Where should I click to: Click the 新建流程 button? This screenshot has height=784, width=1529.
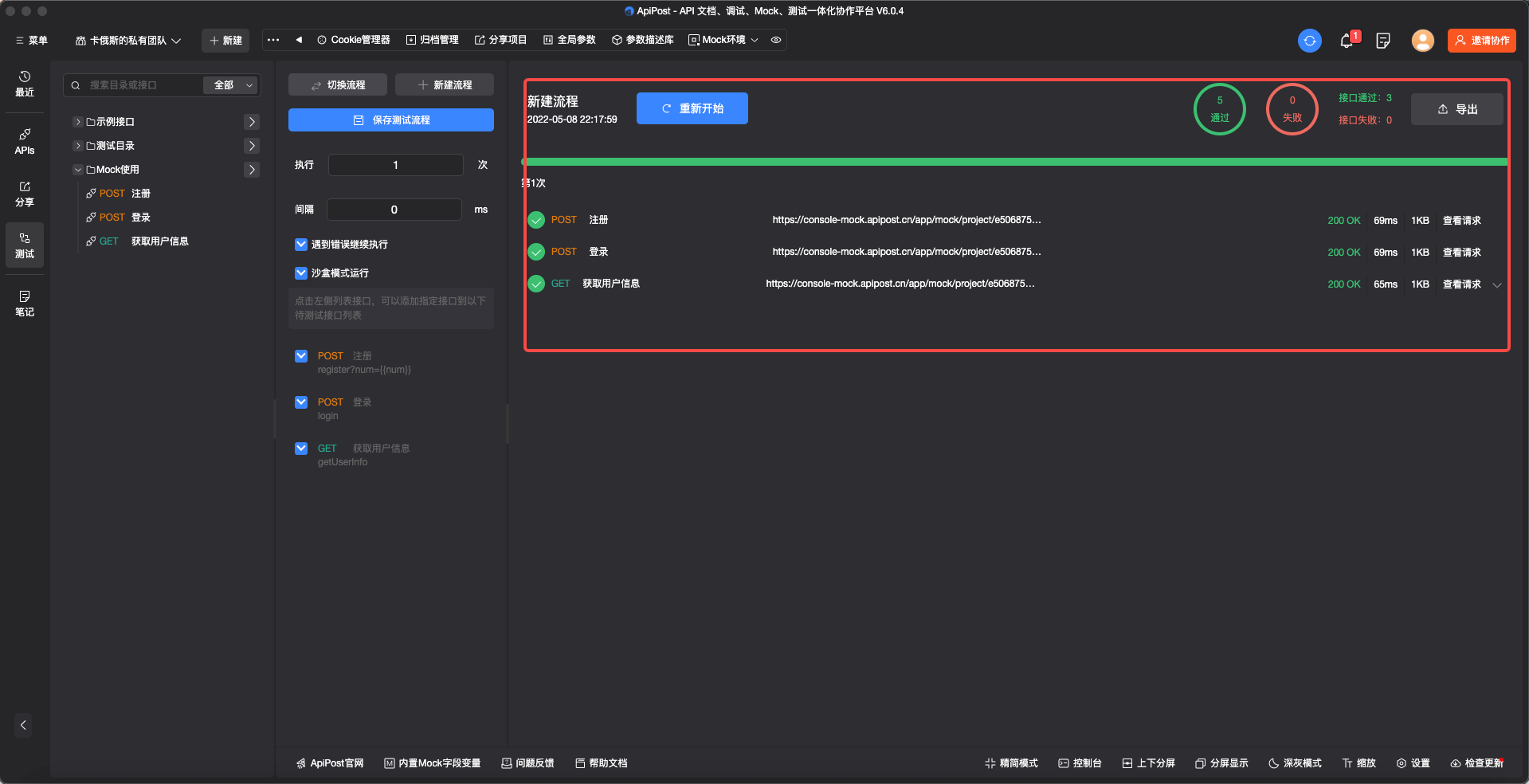pos(445,84)
